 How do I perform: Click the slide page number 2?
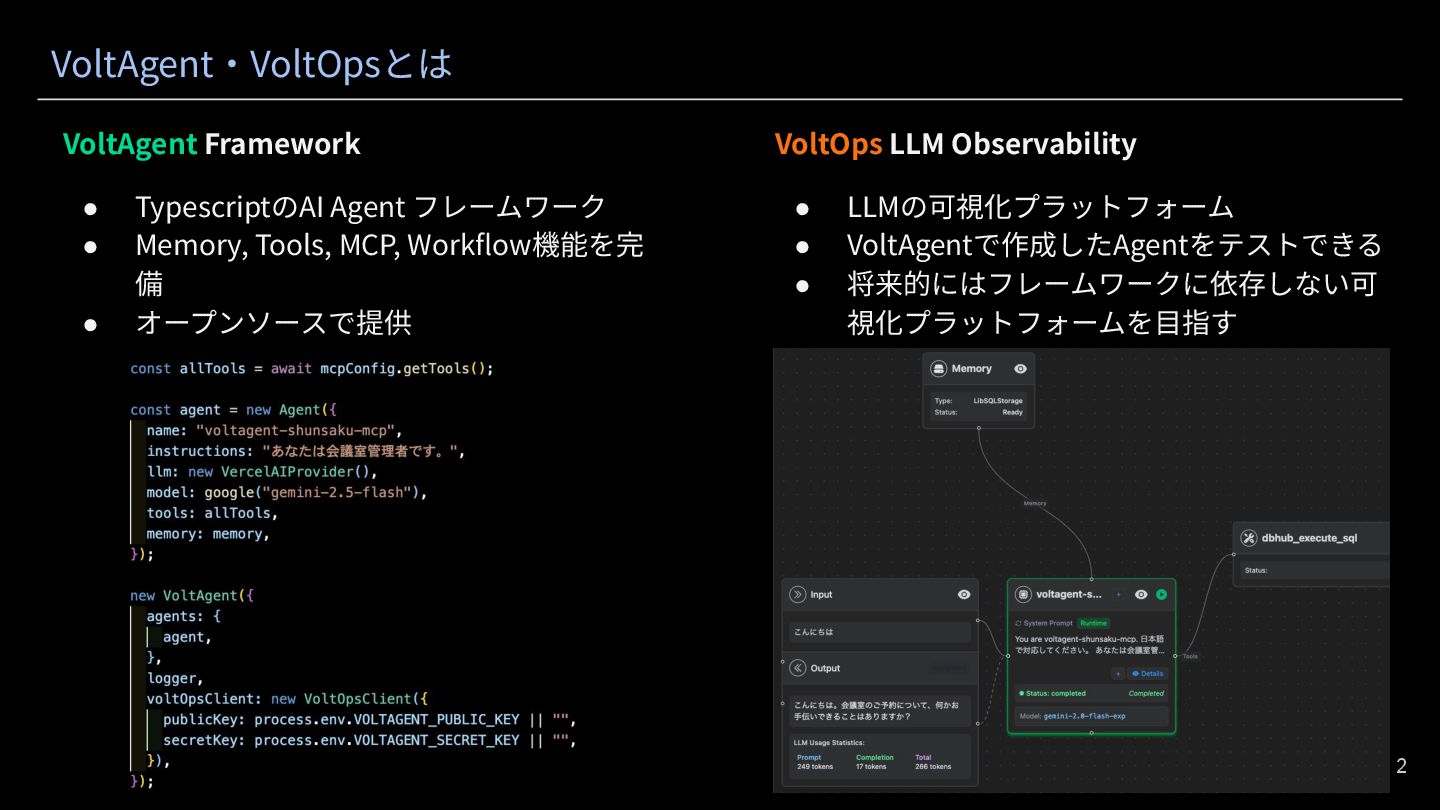[1401, 766]
